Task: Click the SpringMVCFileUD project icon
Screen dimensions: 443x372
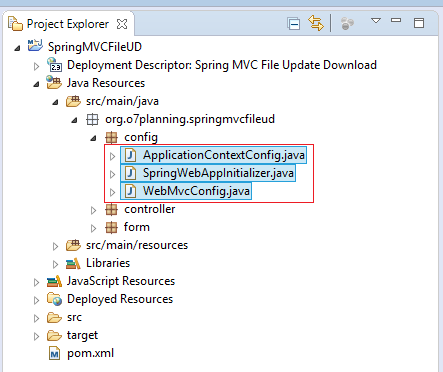Action: click(35, 46)
